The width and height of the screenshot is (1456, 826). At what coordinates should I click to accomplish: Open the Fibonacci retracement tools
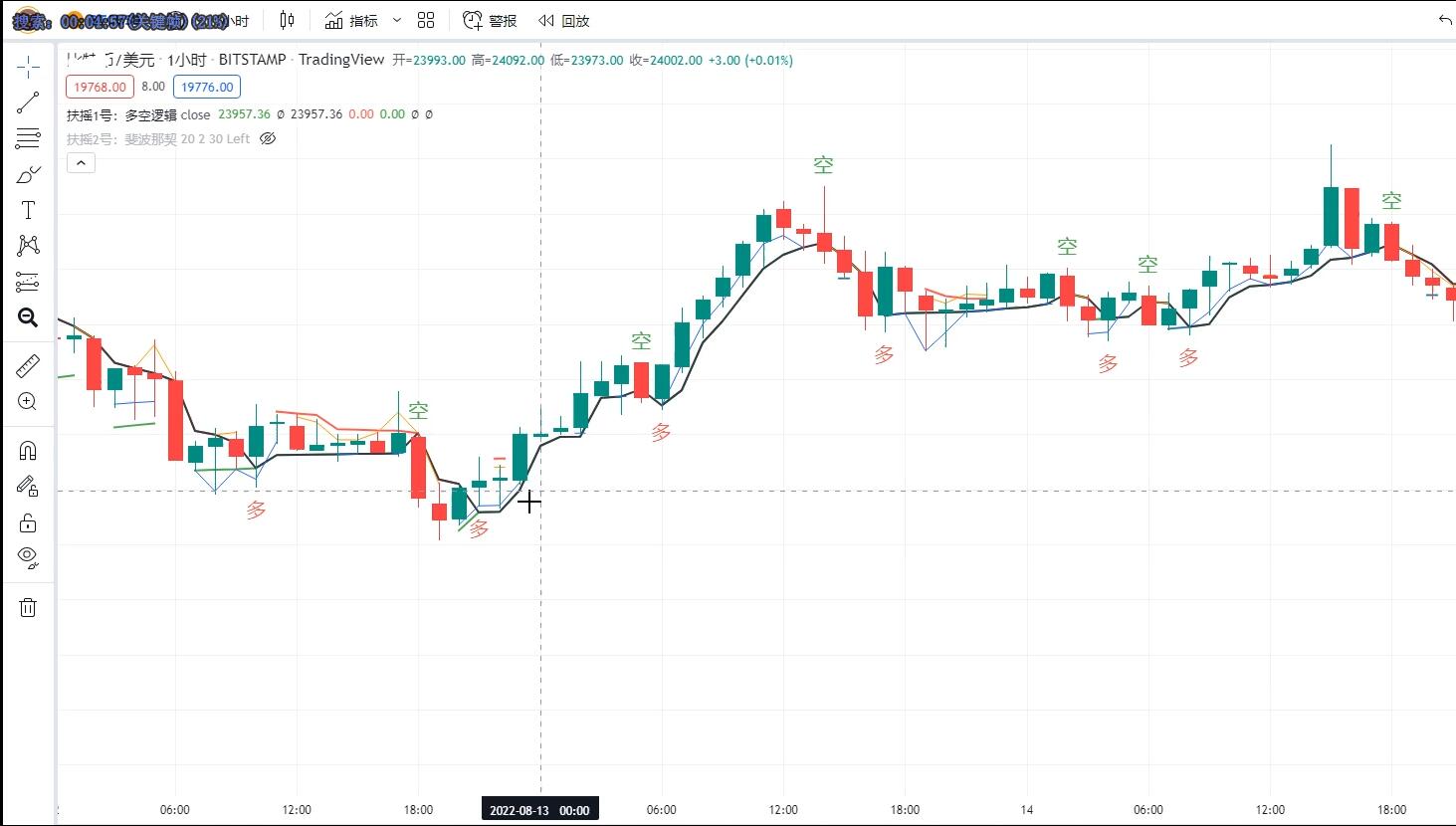28,138
